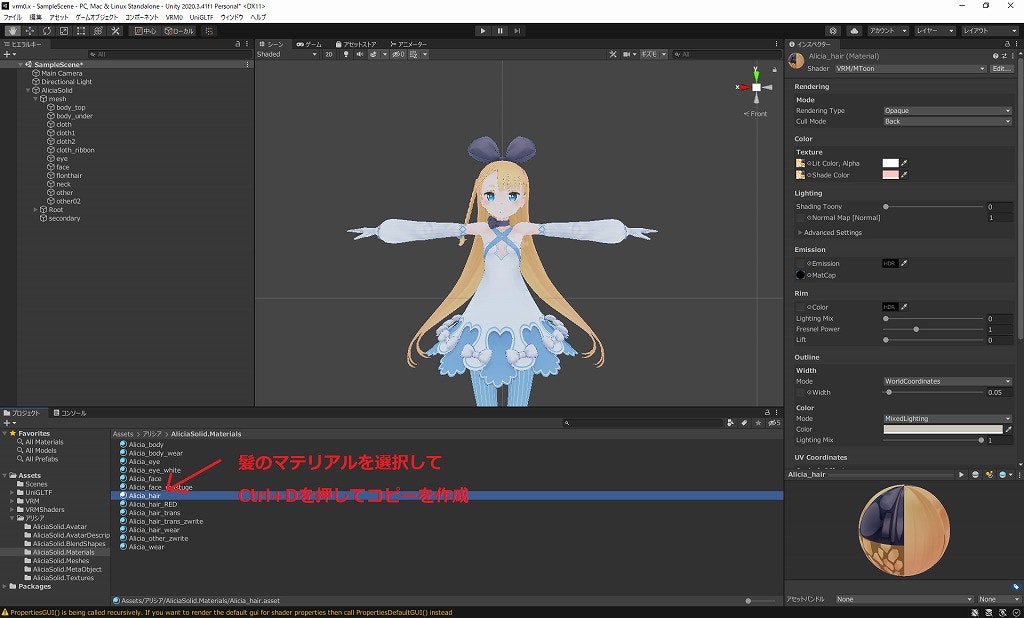Switch to the Game tab
1024x618 pixels.
click(x=309, y=44)
